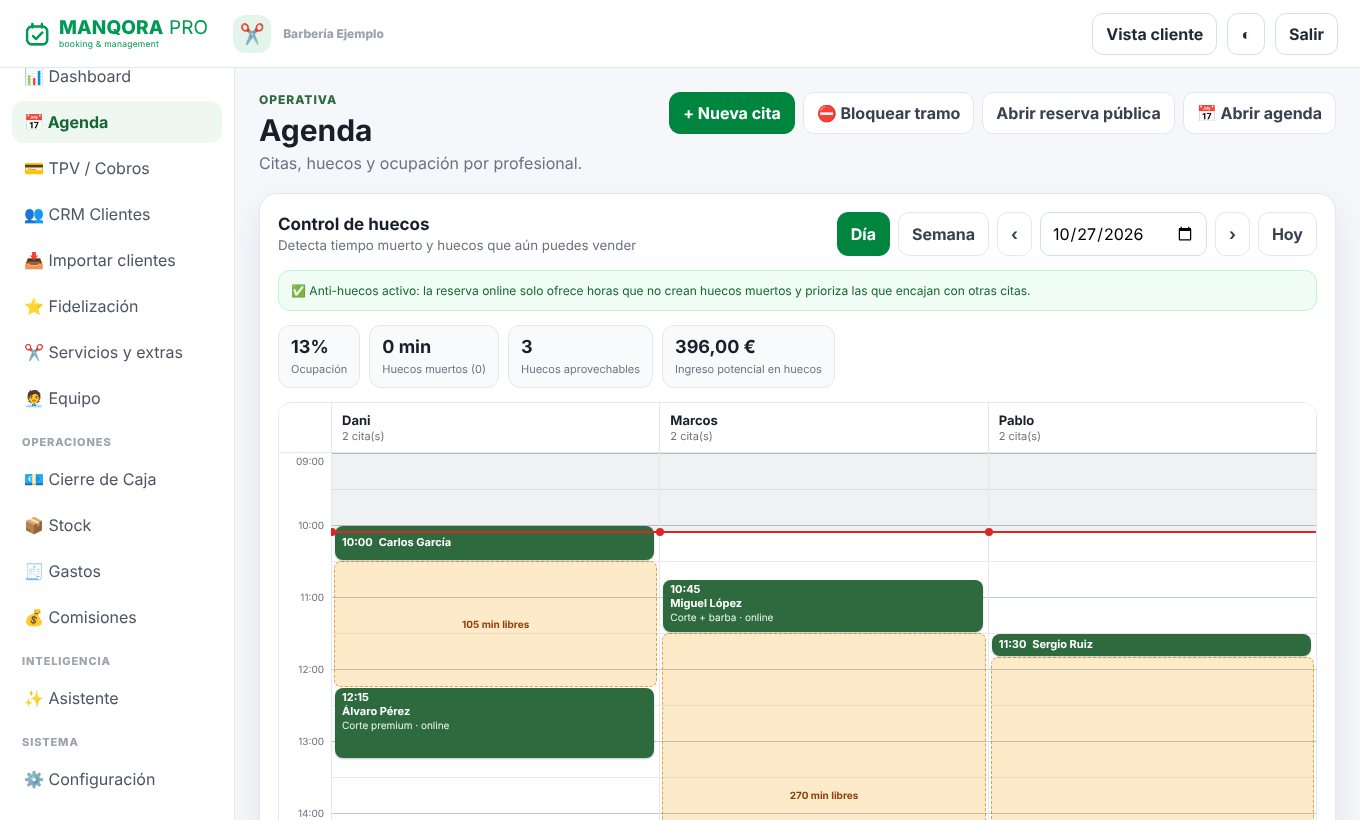Click Bloquear tramo button
1360x820 pixels.
(x=889, y=113)
